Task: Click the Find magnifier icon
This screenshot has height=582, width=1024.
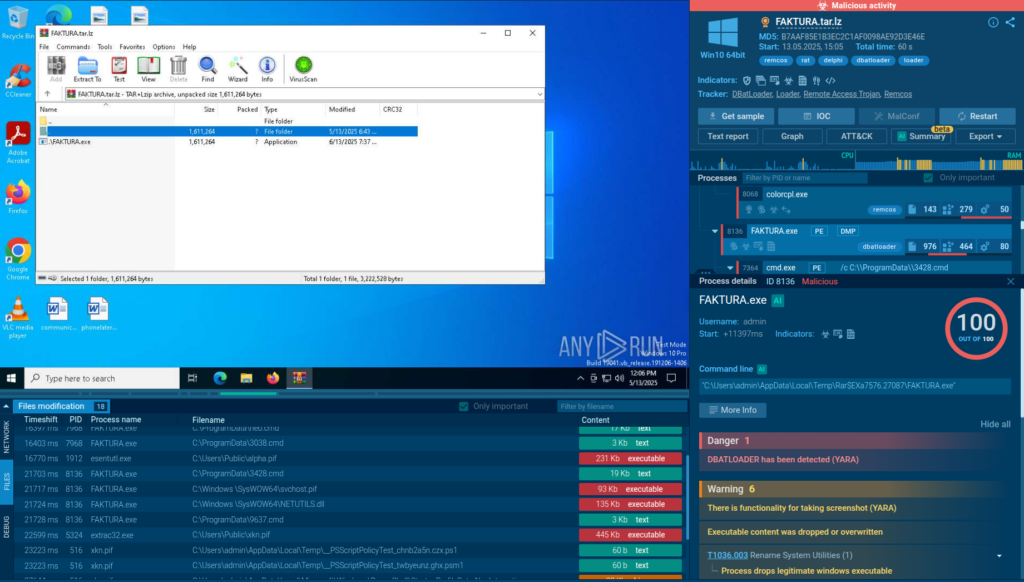Action: (x=207, y=68)
